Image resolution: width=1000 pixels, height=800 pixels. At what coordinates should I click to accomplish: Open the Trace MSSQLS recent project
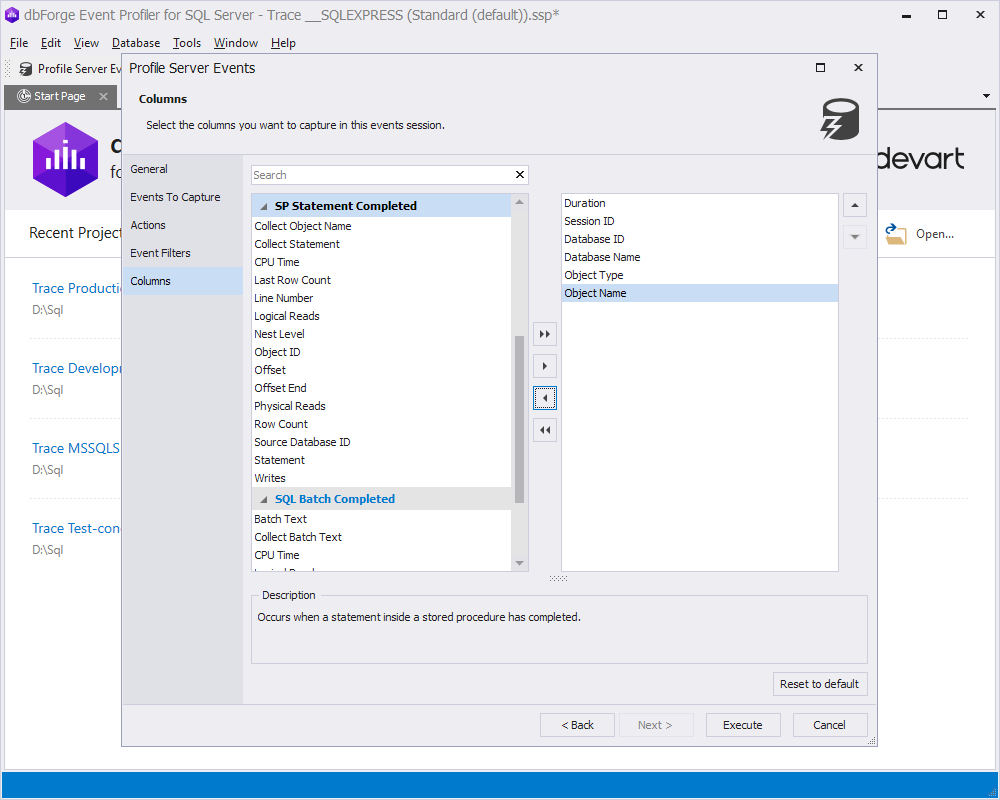click(76, 448)
